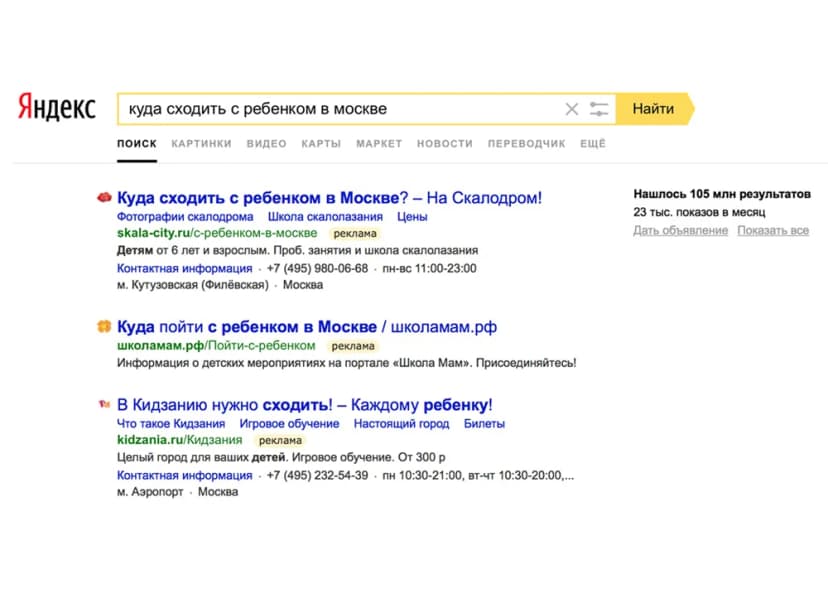The image size is (828, 613).
Task: Open the Фотографии скалодрома sitelink
Action: point(185,216)
